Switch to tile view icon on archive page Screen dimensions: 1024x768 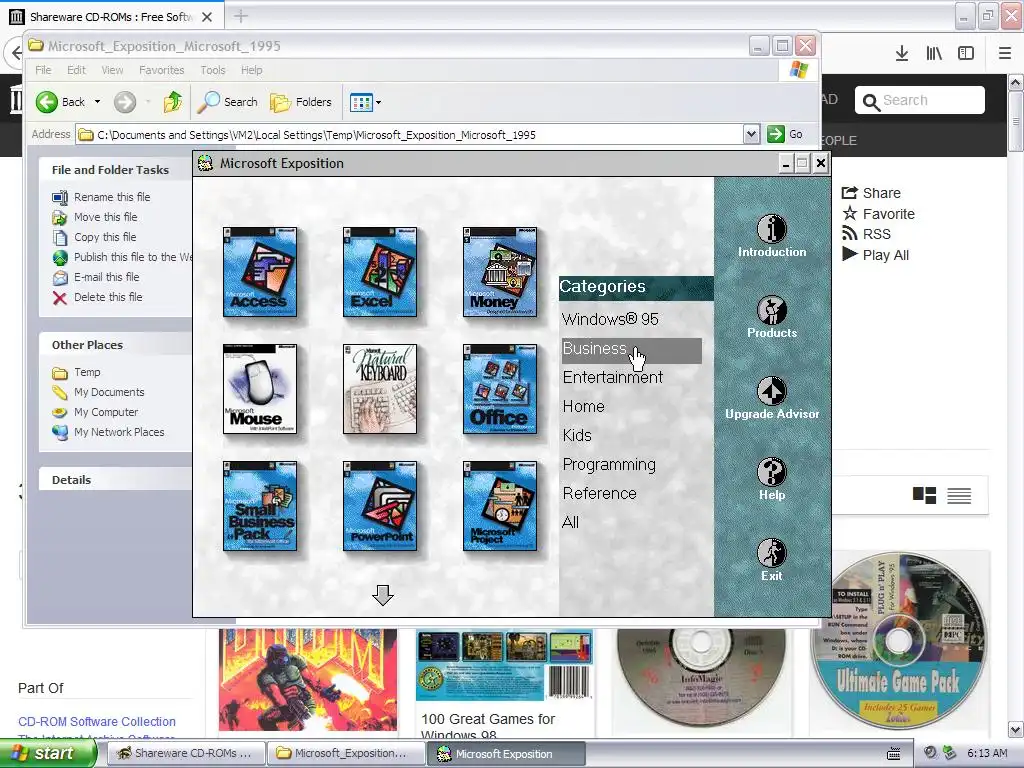[924, 496]
